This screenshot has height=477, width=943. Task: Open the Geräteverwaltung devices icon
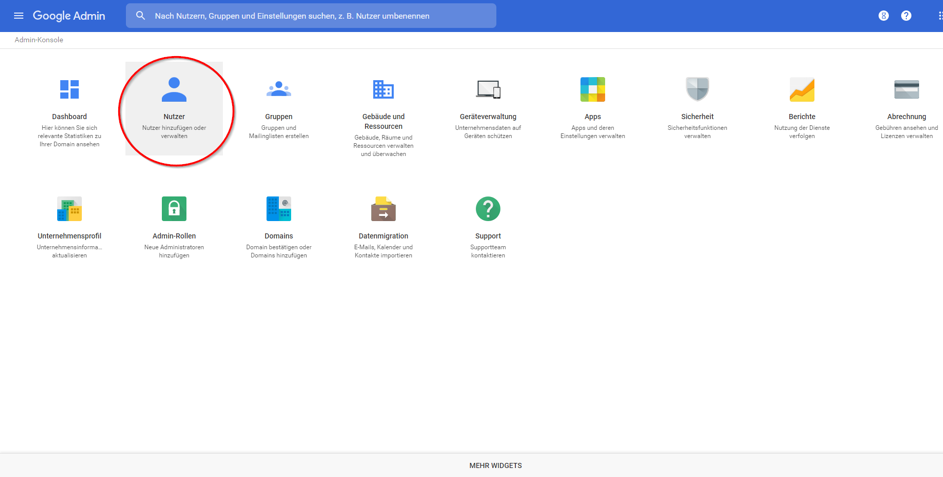488,89
